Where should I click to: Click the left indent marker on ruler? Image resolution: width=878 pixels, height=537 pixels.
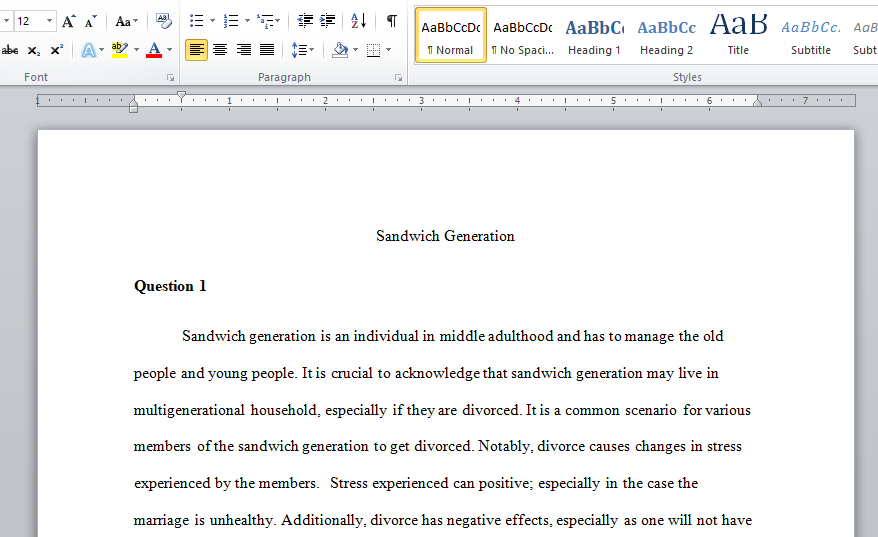(x=133, y=109)
